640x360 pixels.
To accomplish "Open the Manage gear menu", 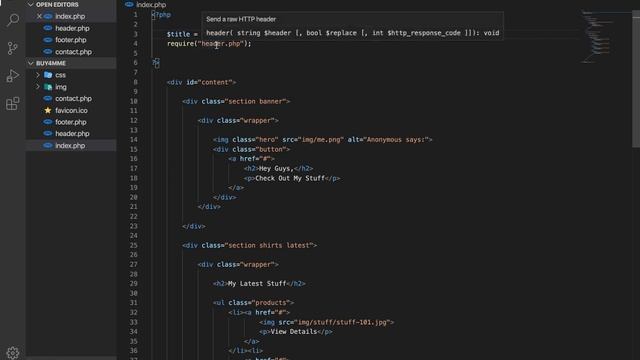I will [x=13, y=353].
